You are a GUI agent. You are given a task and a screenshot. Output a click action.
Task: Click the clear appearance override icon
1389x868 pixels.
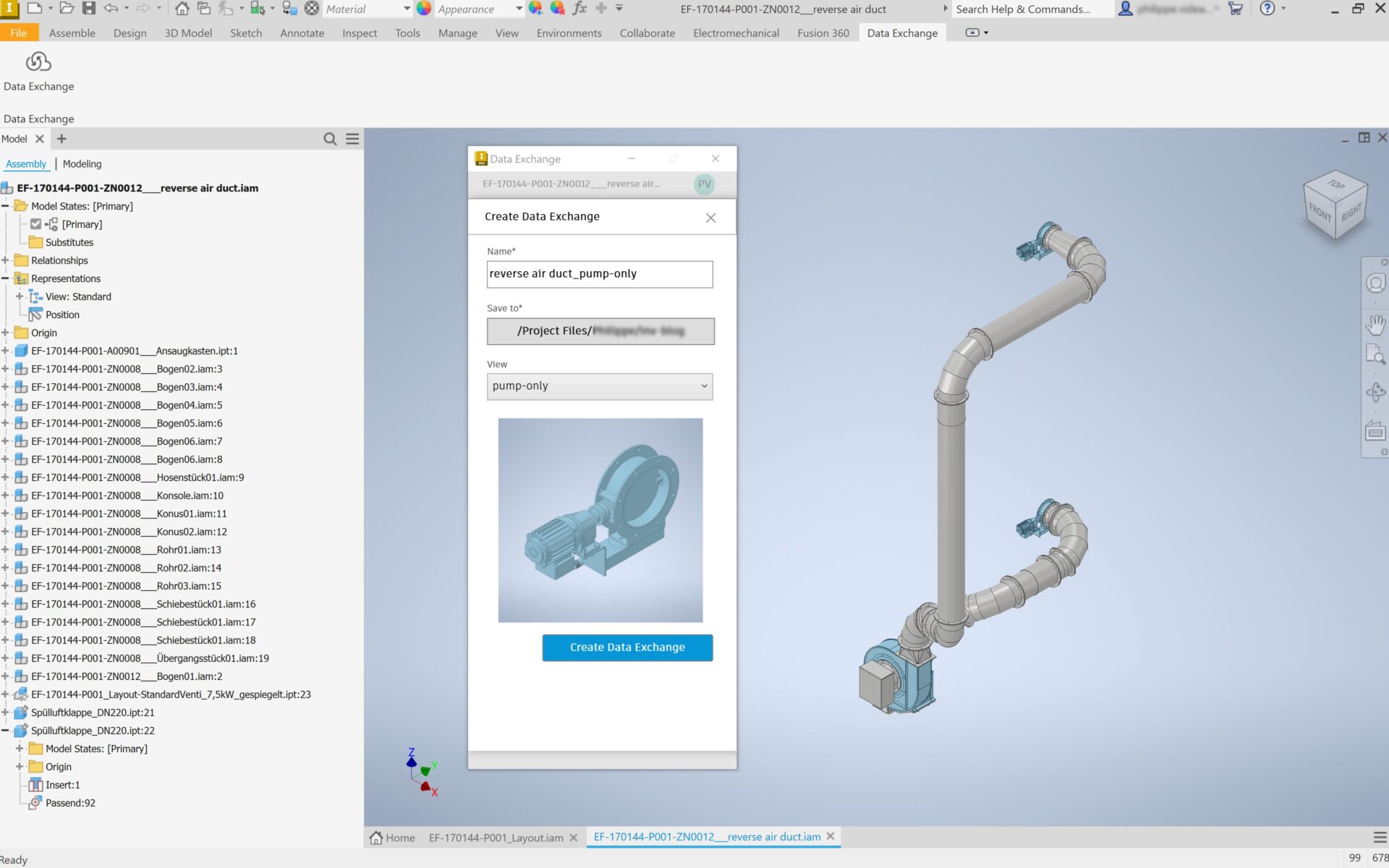[558, 9]
